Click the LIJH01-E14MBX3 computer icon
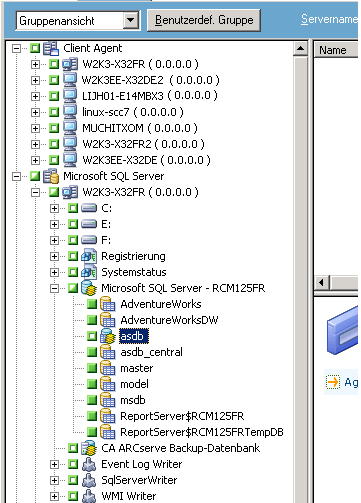Screen dimensions: 361x503 pos(70,96)
